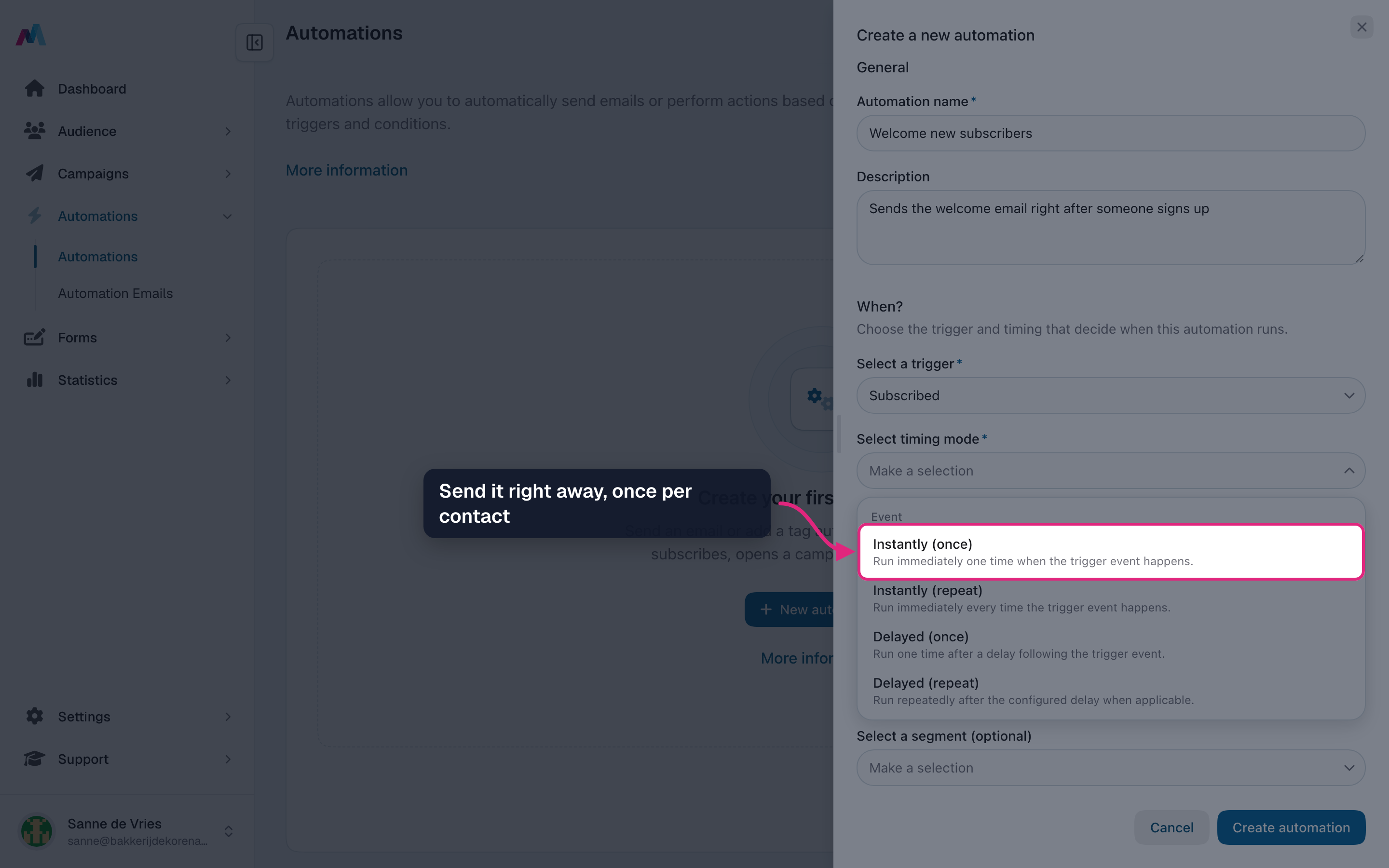Expand the Campaigns menu chevron

pyautogui.click(x=228, y=174)
